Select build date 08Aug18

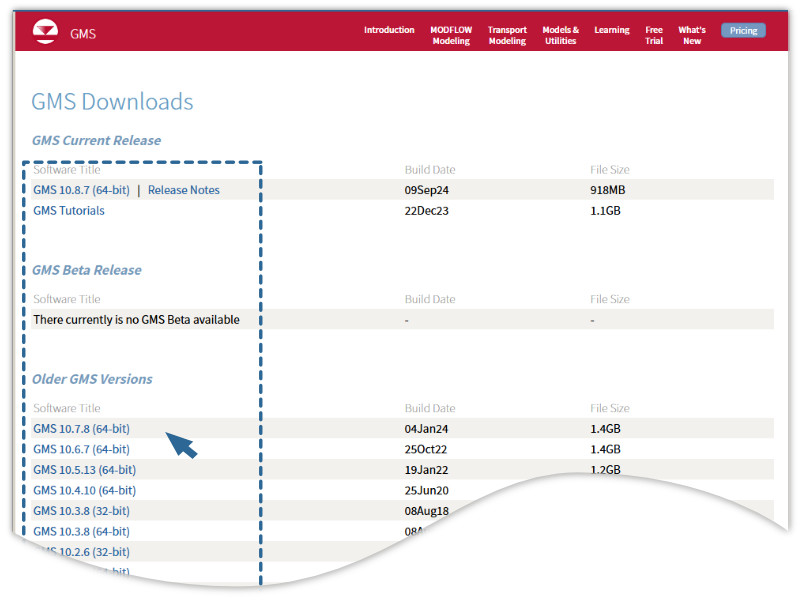[427, 511]
